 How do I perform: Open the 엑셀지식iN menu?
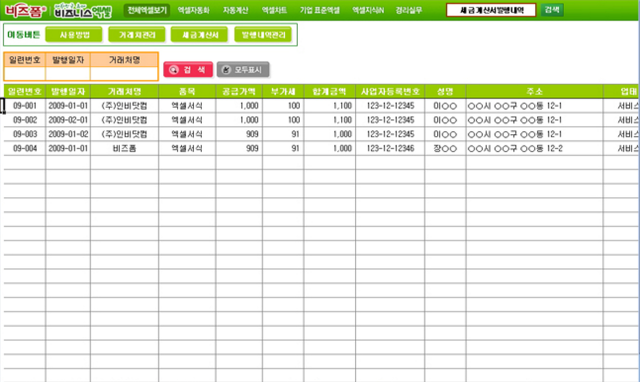pyautogui.click(x=368, y=11)
